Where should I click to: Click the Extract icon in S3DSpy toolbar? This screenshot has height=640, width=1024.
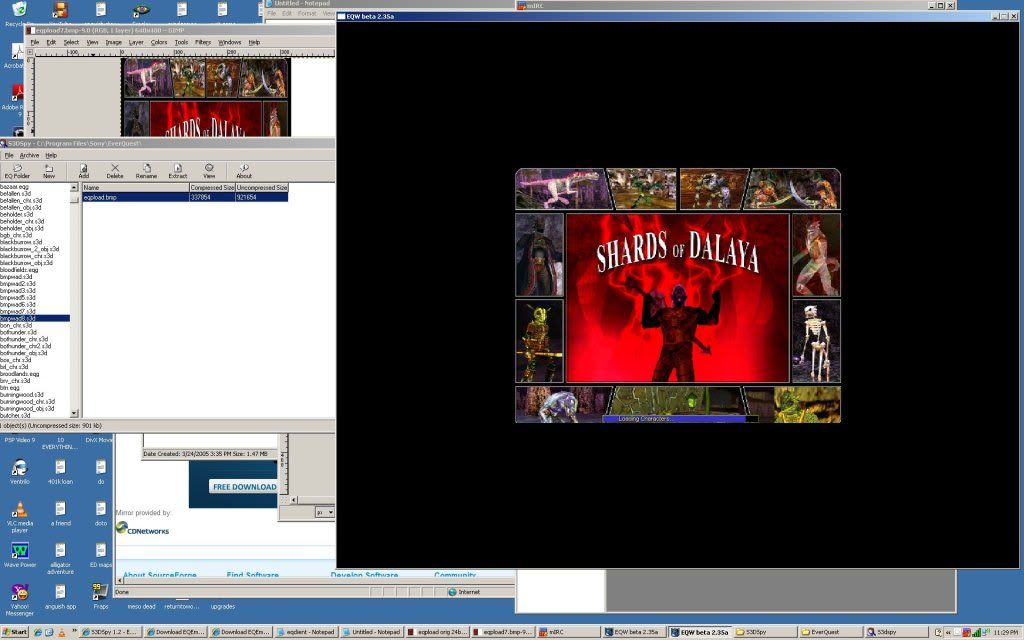coord(178,171)
